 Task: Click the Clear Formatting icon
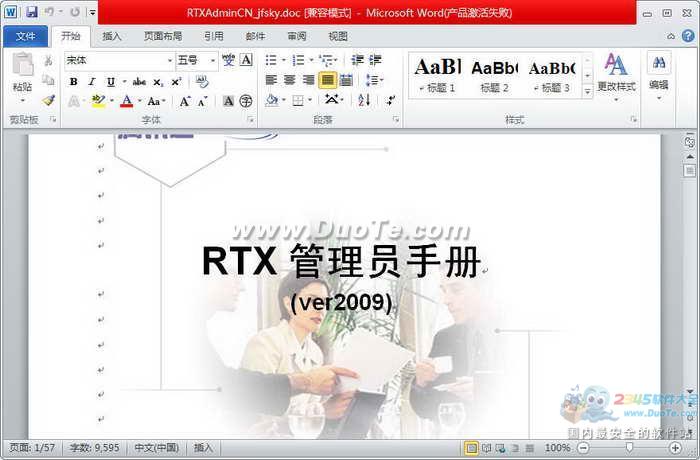pyautogui.click(x=202, y=82)
